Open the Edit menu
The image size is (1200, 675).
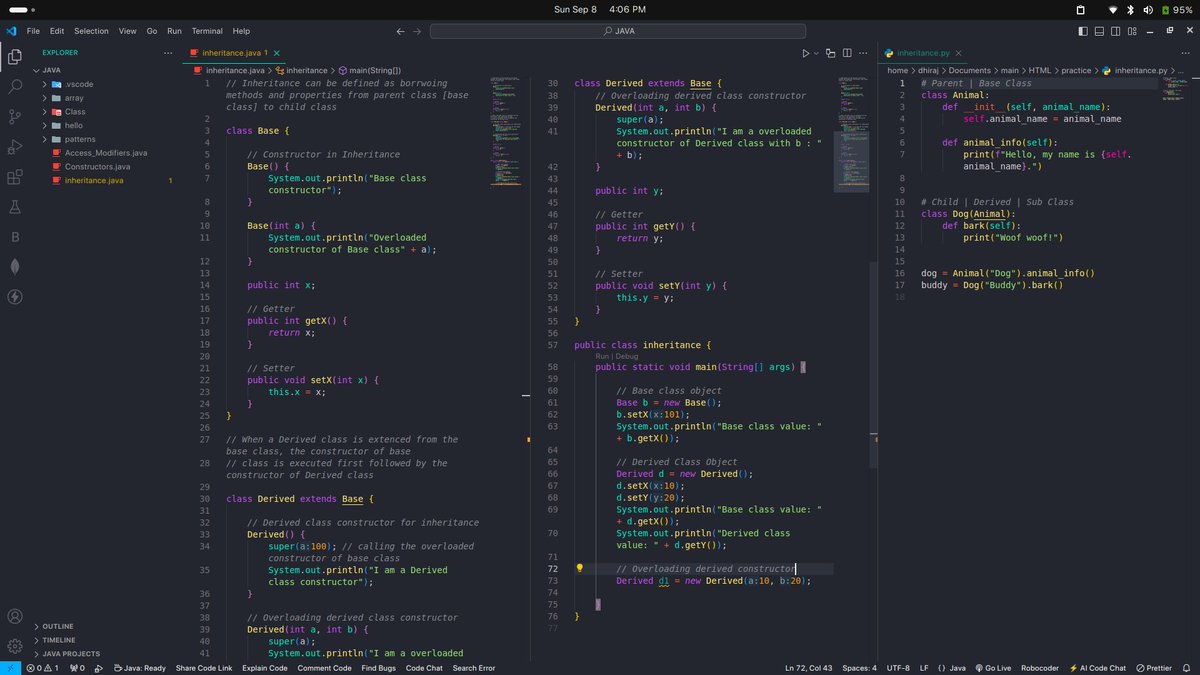57,31
